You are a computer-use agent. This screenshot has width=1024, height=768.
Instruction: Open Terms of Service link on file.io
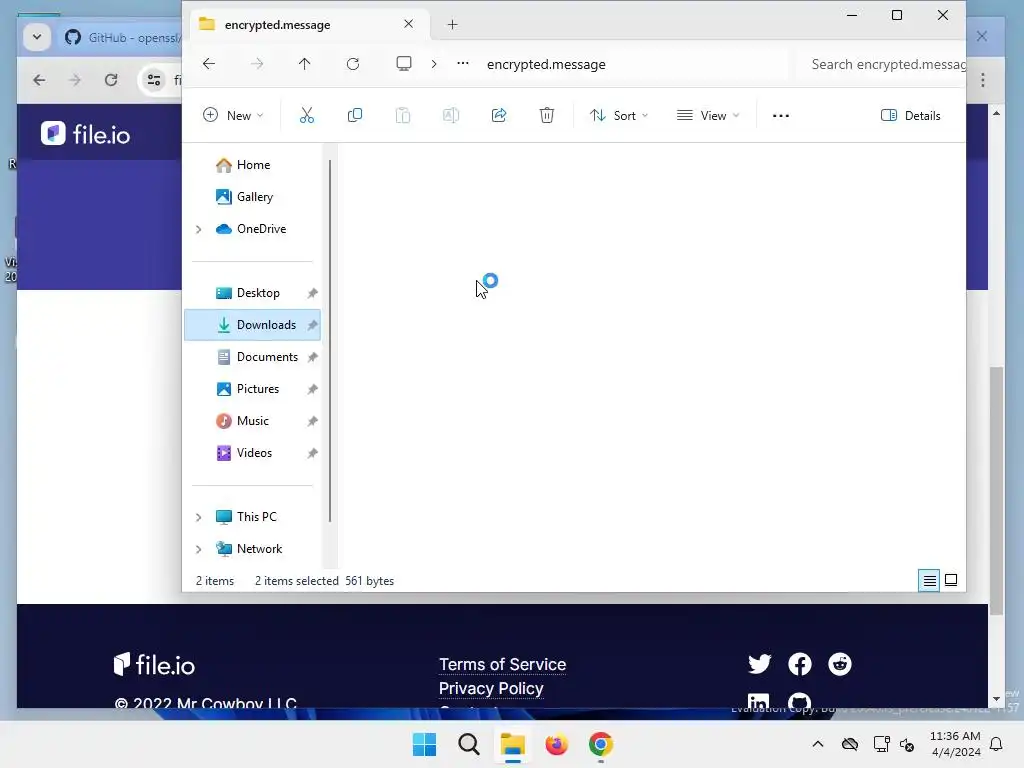point(502,664)
